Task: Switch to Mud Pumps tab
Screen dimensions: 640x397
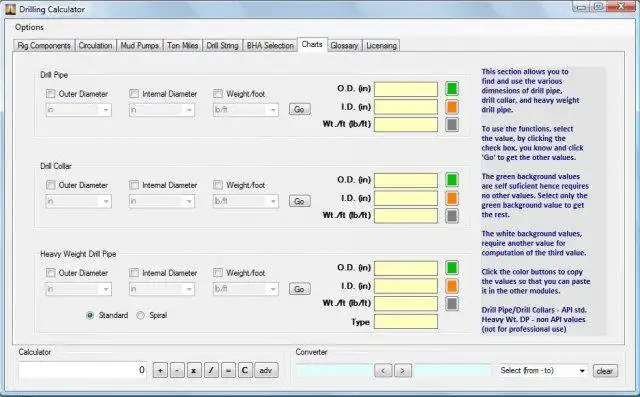Action: pos(140,46)
